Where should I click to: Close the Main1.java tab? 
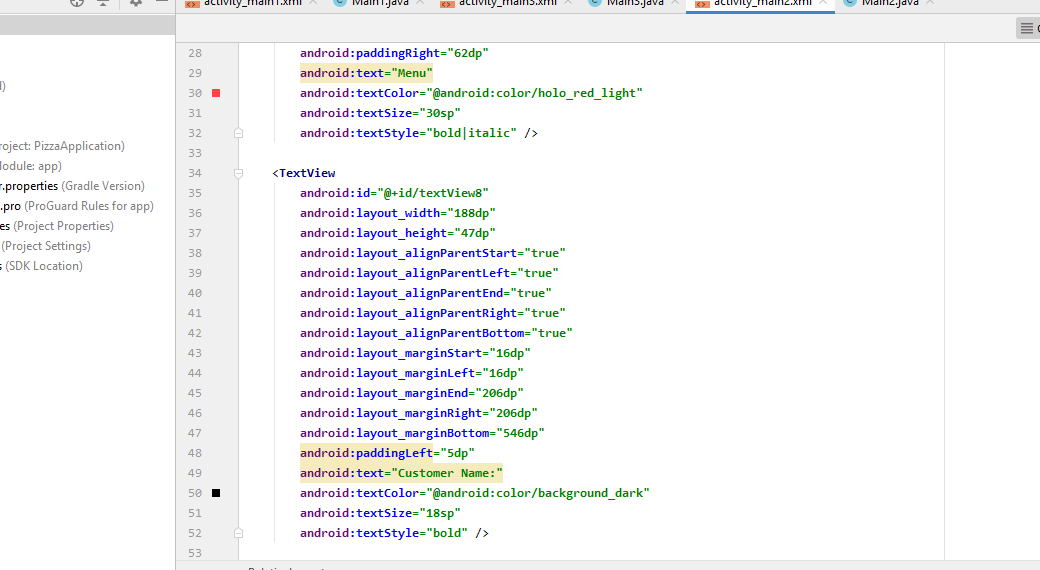(420, 3)
